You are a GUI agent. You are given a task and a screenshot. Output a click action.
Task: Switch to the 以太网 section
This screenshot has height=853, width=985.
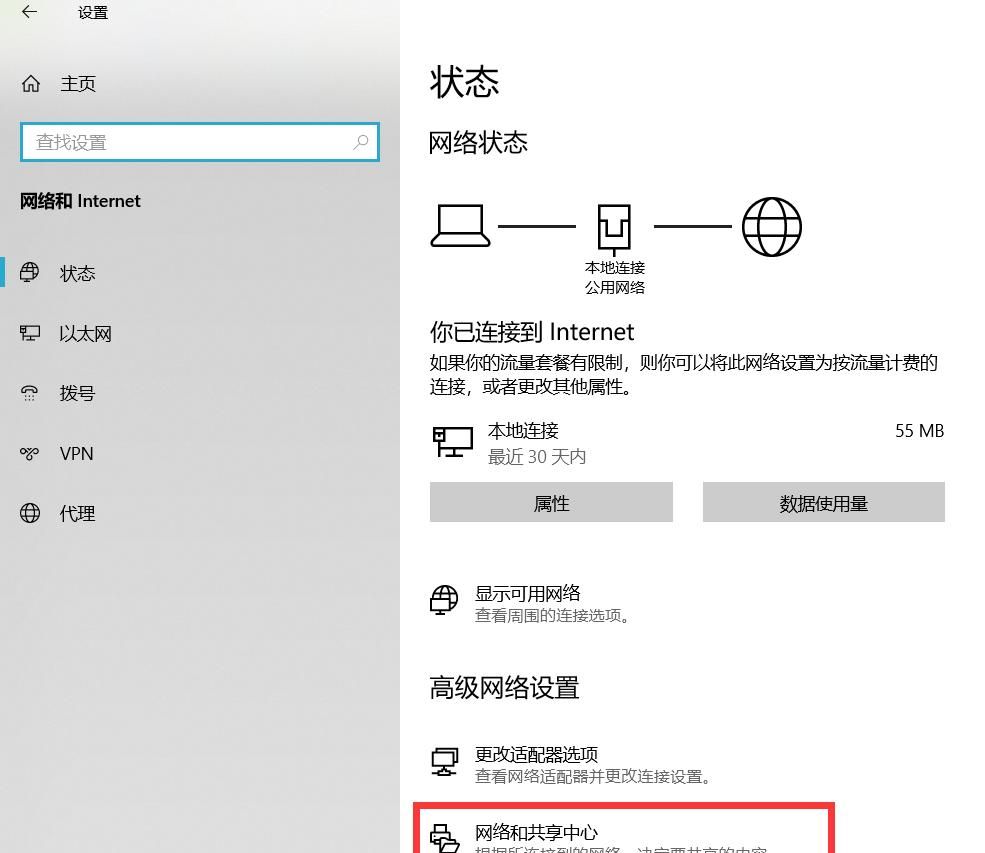point(85,333)
